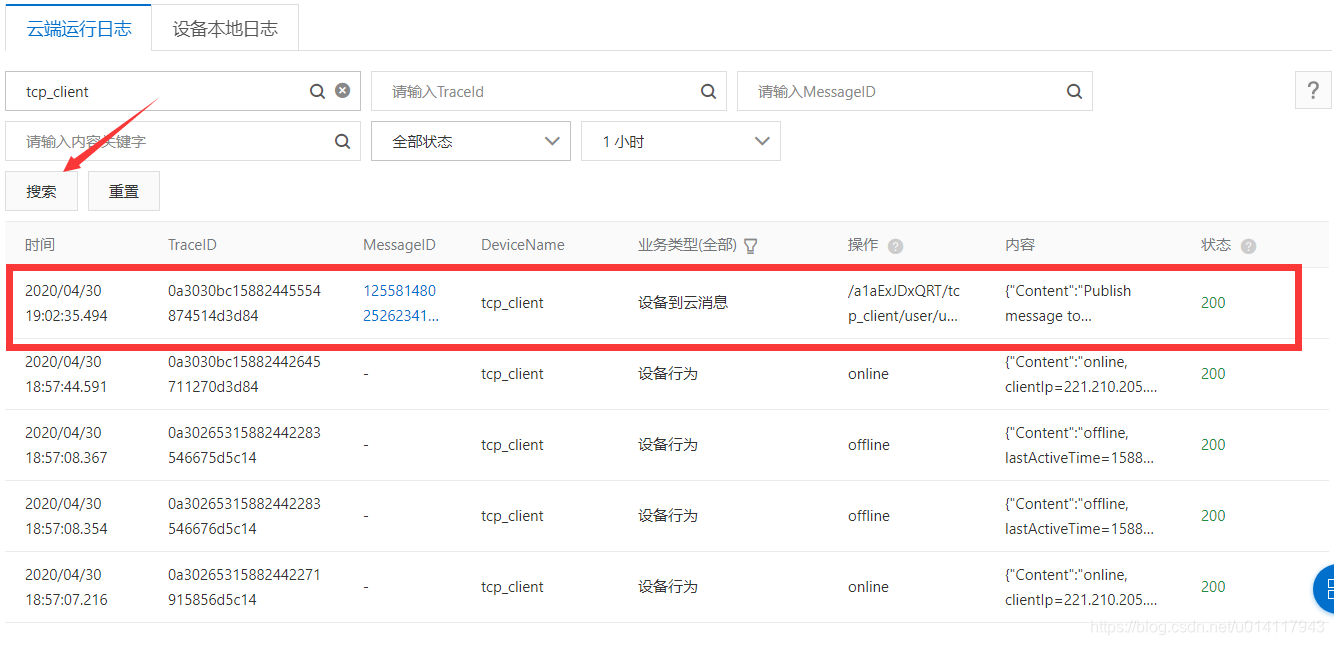Click the search icon in keyword field

342,141
